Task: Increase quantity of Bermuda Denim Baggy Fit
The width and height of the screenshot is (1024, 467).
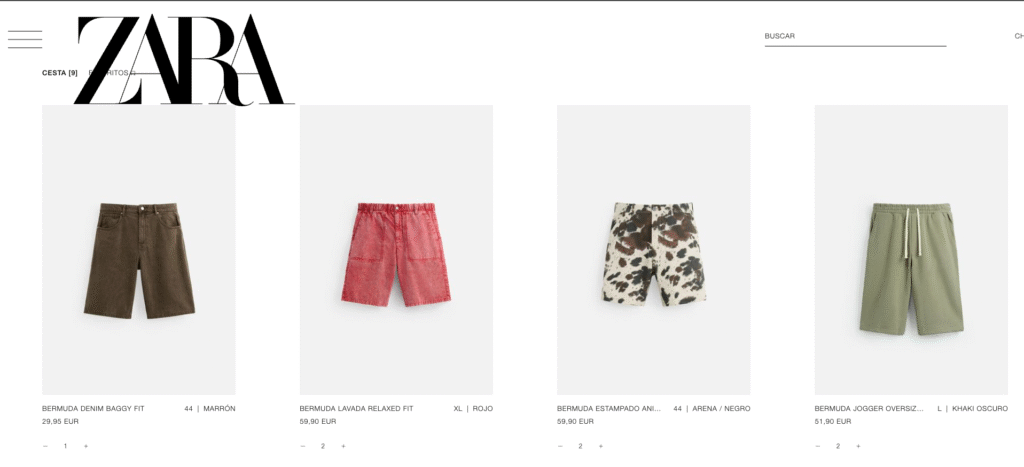Action: (86, 446)
